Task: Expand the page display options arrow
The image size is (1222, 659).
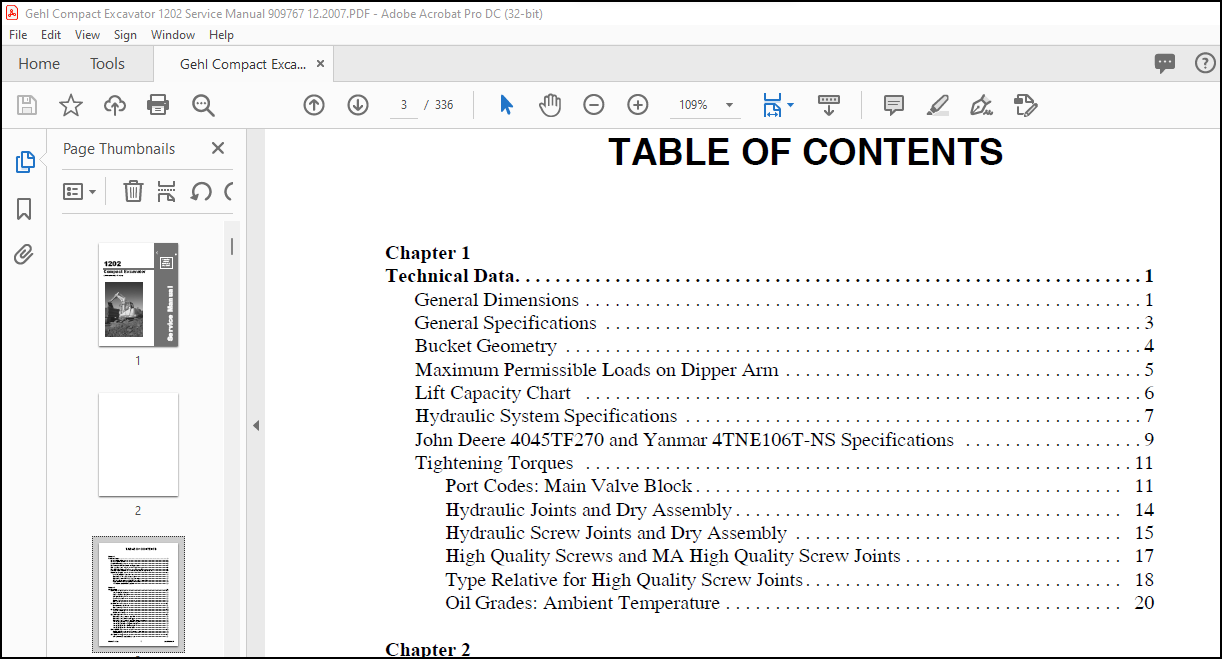Action: point(790,105)
